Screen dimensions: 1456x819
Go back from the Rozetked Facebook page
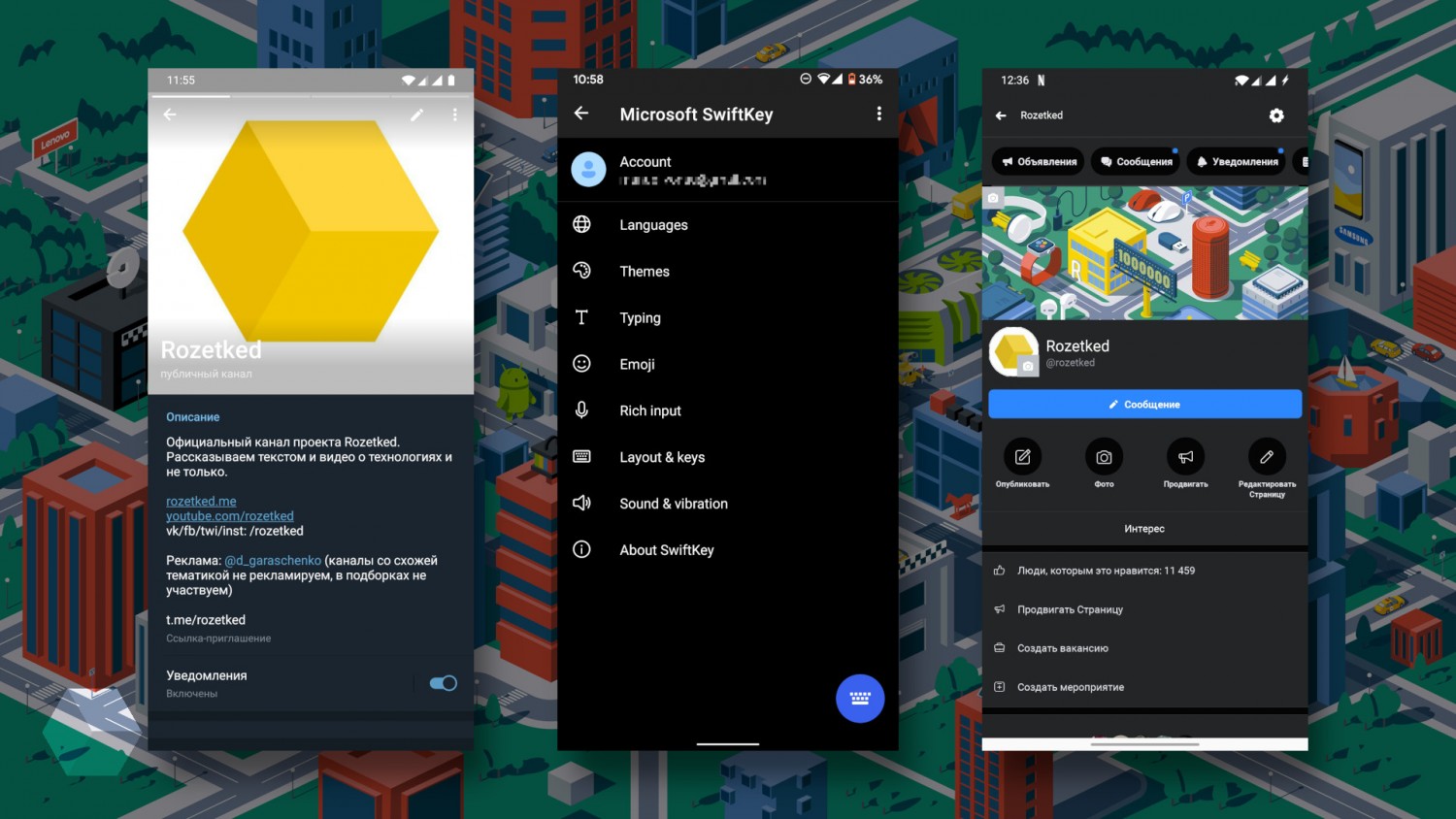pyautogui.click(x=1001, y=115)
